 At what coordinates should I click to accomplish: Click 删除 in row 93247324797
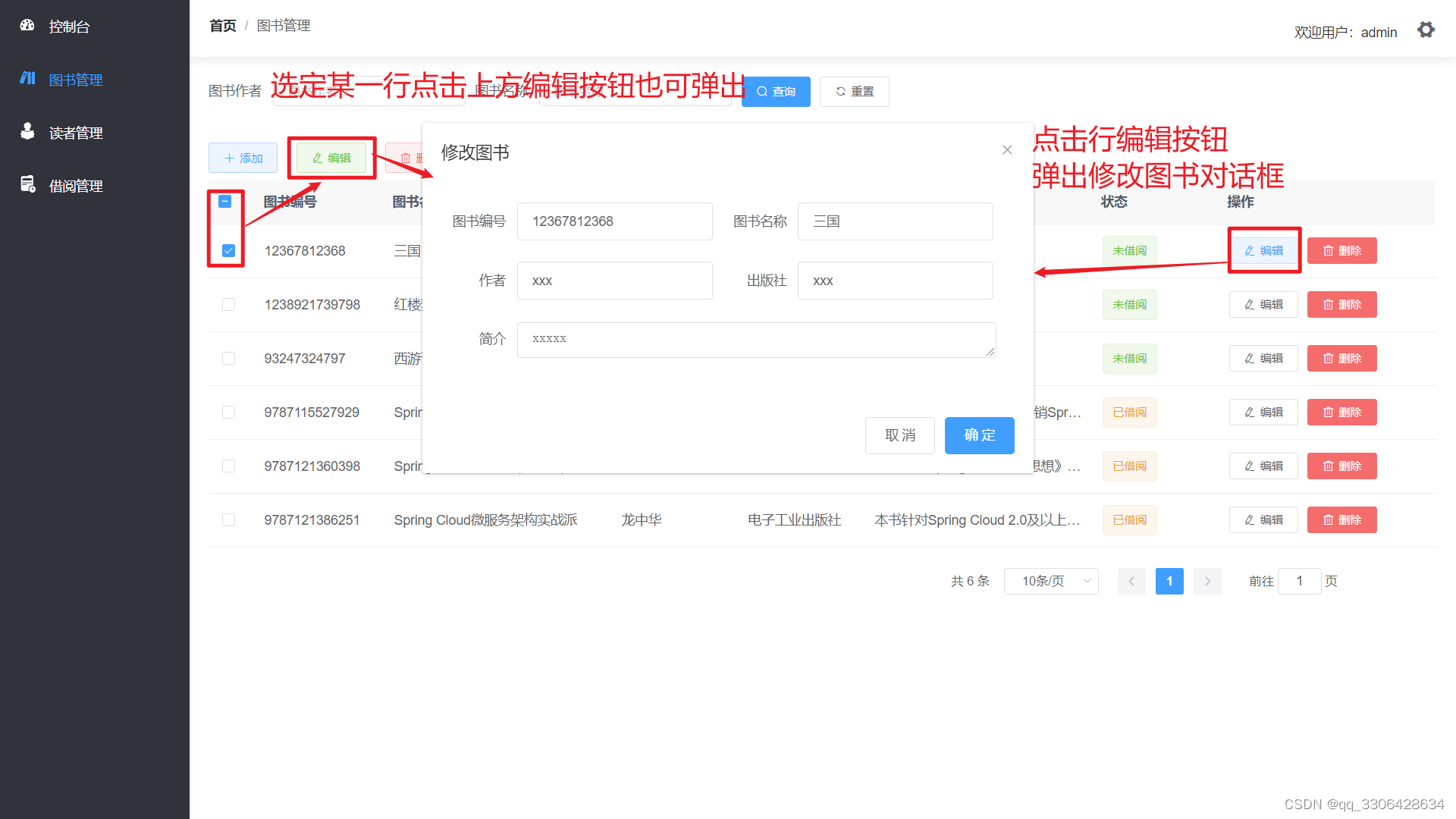(x=1342, y=359)
